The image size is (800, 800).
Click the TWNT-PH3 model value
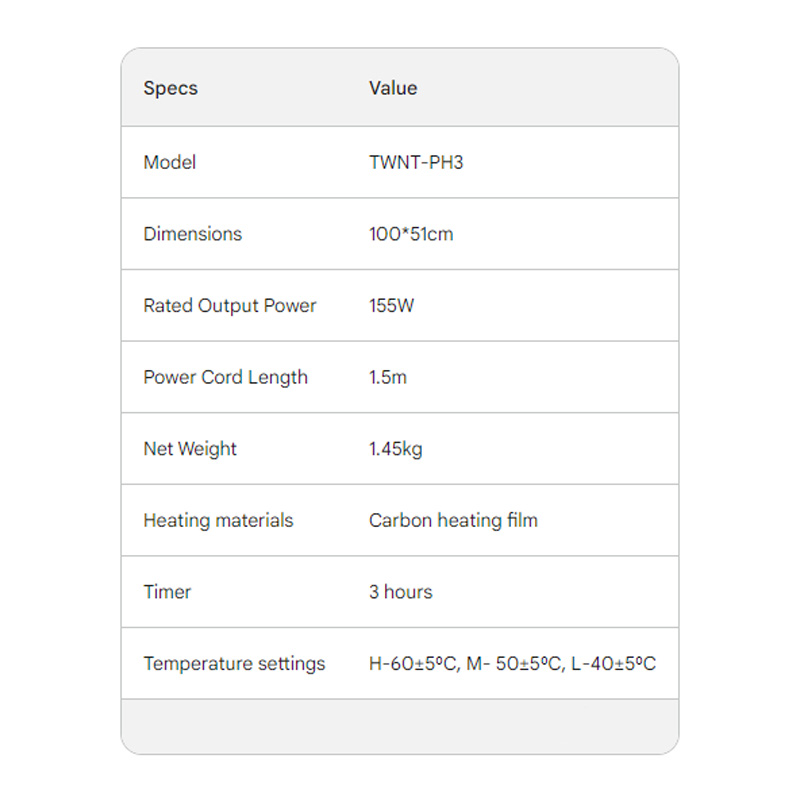point(416,162)
